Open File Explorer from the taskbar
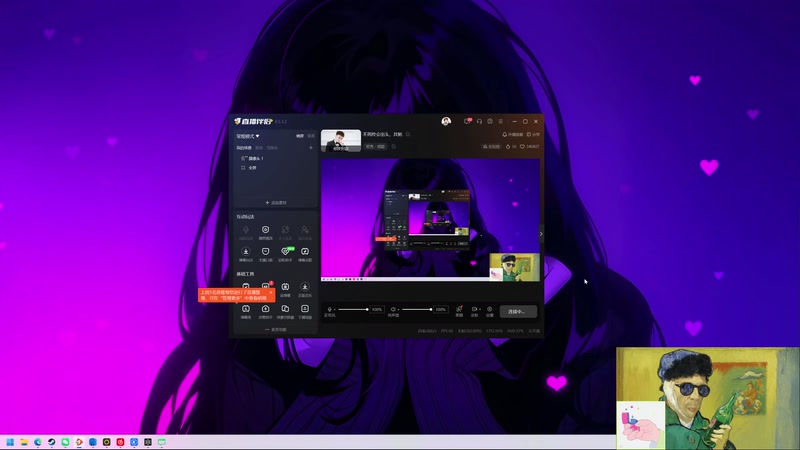 point(24,442)
